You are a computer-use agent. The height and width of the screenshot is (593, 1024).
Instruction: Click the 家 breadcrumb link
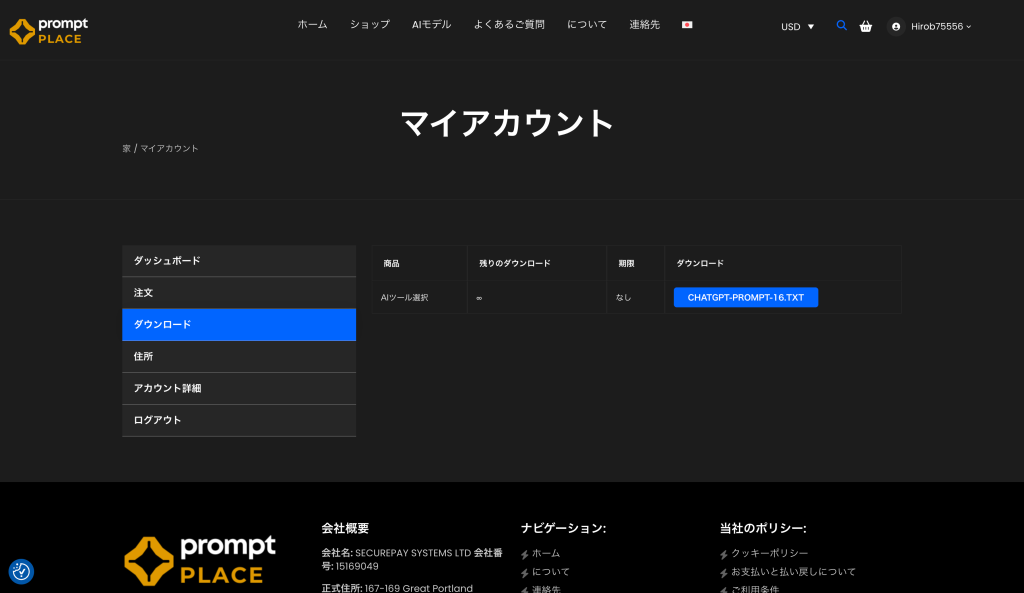pos(126,149)
